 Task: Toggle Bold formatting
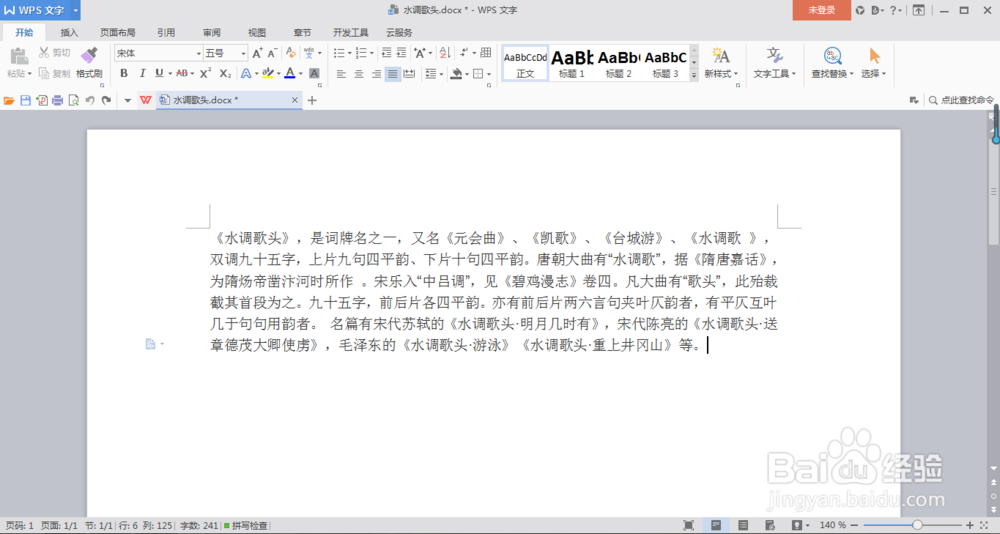124,73
